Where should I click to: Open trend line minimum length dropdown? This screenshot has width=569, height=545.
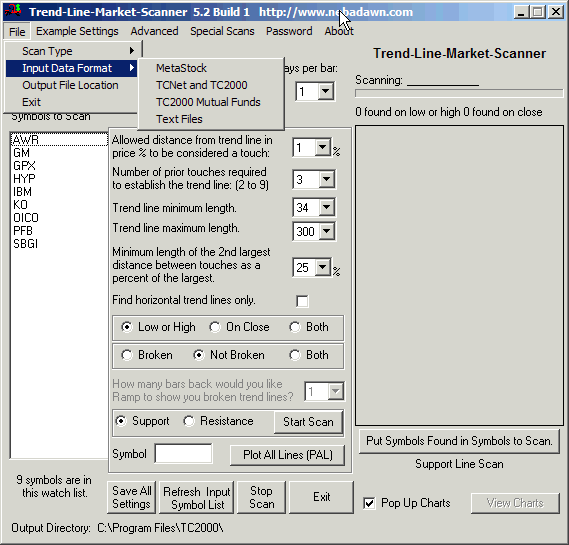327,207
